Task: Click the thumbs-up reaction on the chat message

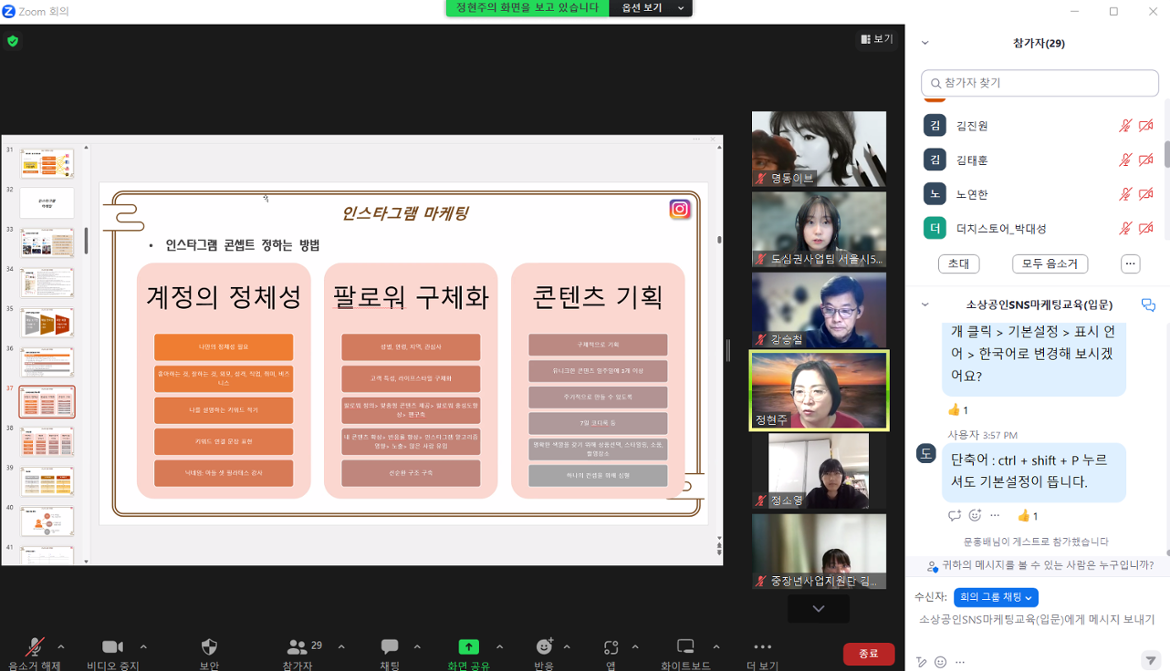Action: [1026, 515]
